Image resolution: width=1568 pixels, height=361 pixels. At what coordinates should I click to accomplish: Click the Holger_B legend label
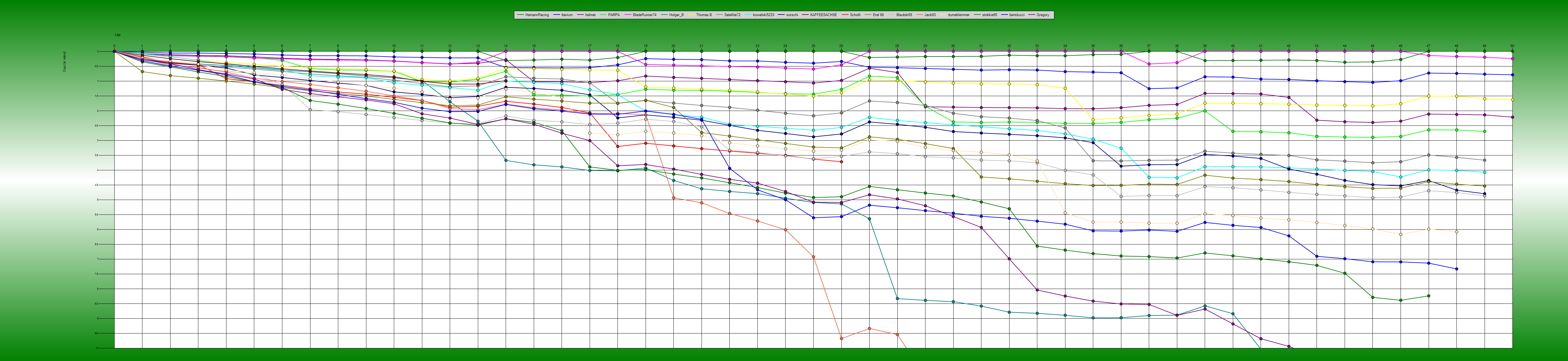coord(676,15)
